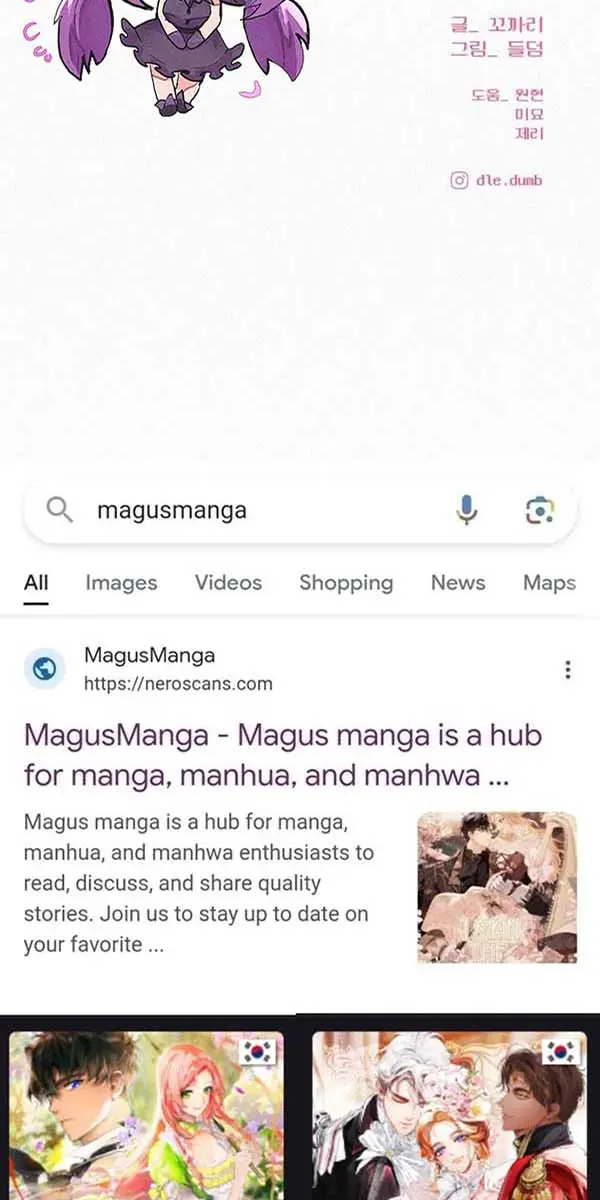600x1200 pixels.
Task: Click the Instagram icon next to dle.dumb
Action: point(459,181)
